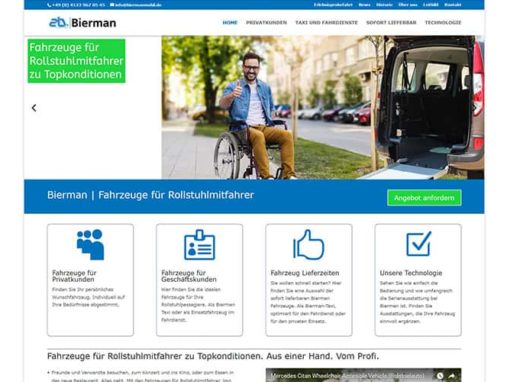Click the group people icon for Privatkunden
The image size is (510, 382).
90,245
